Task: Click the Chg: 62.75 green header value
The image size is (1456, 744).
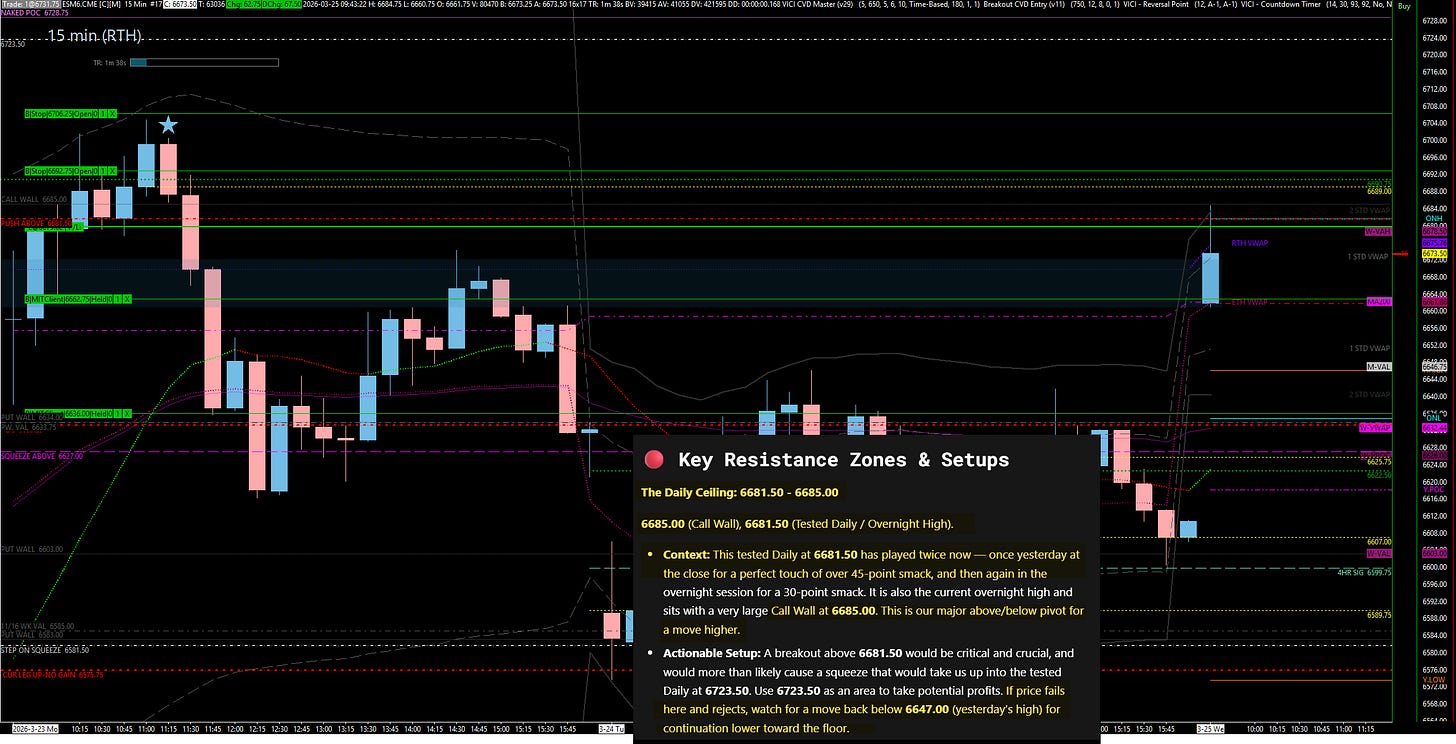Action: pyautogui.click(x=243, y=4)
